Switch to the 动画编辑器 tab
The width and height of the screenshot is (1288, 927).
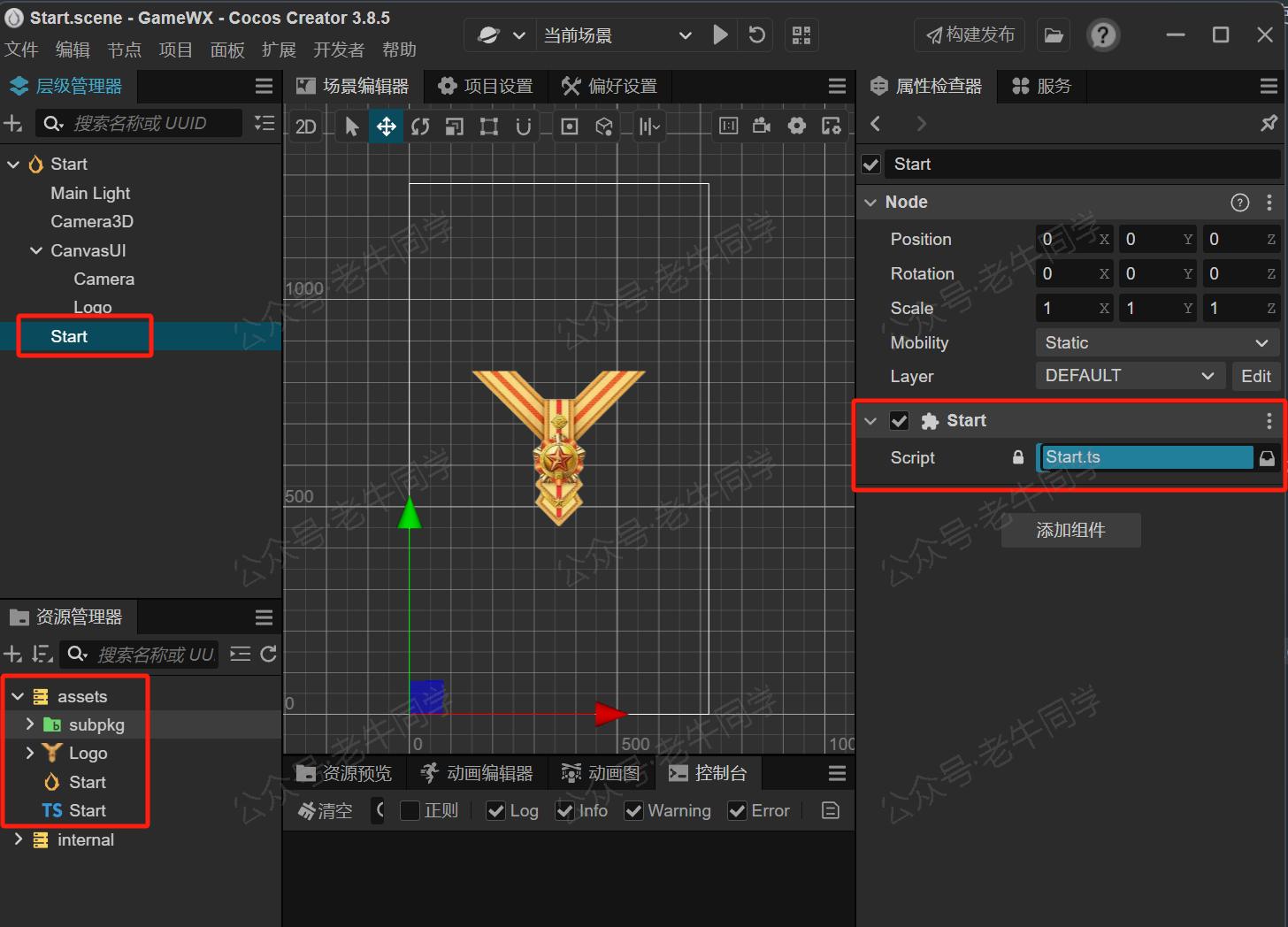coord(477,773)
